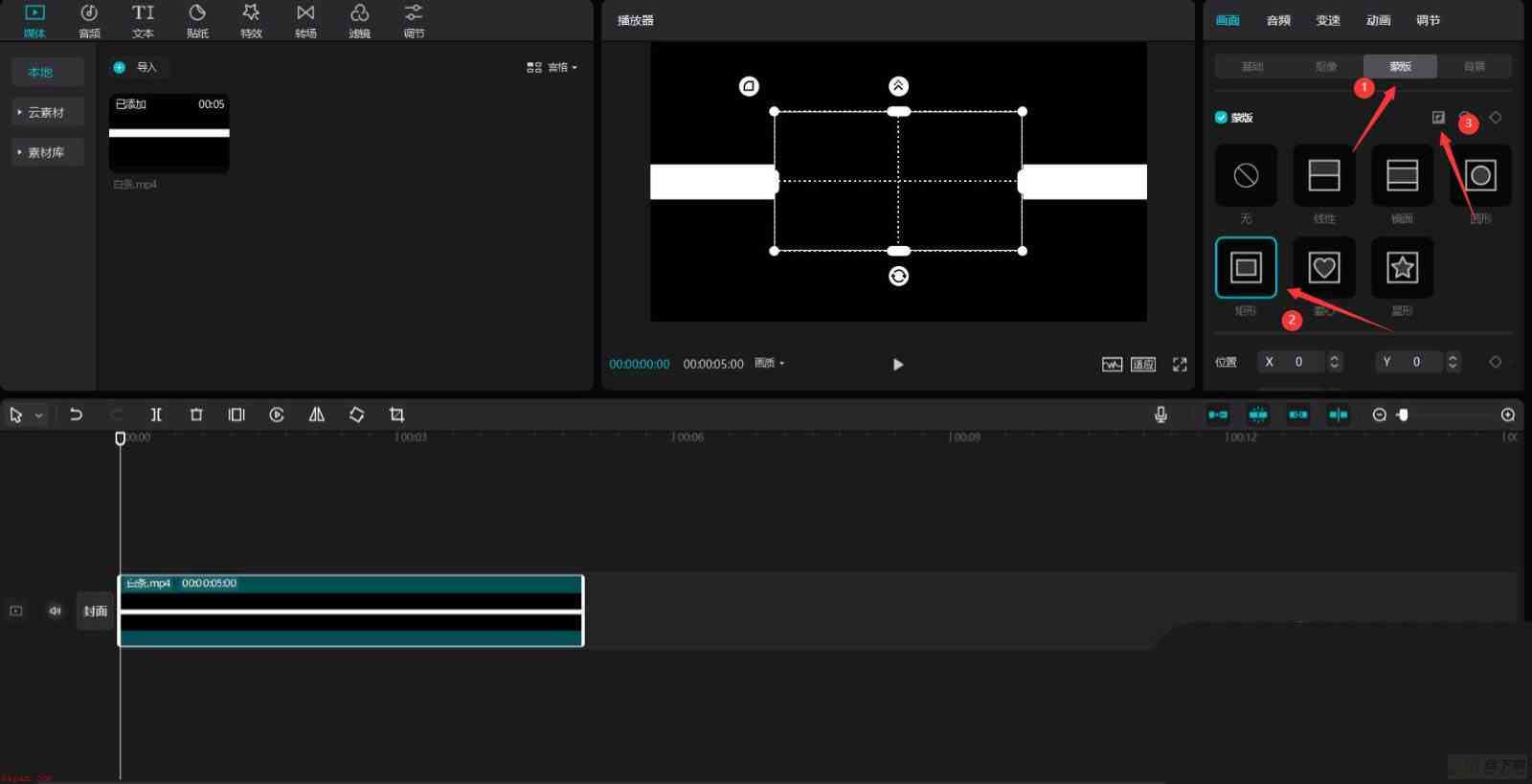This screenshot has height=784, width=1532.
Task: Select the 基础 basic sub-tab
Action: (1252, 66)
